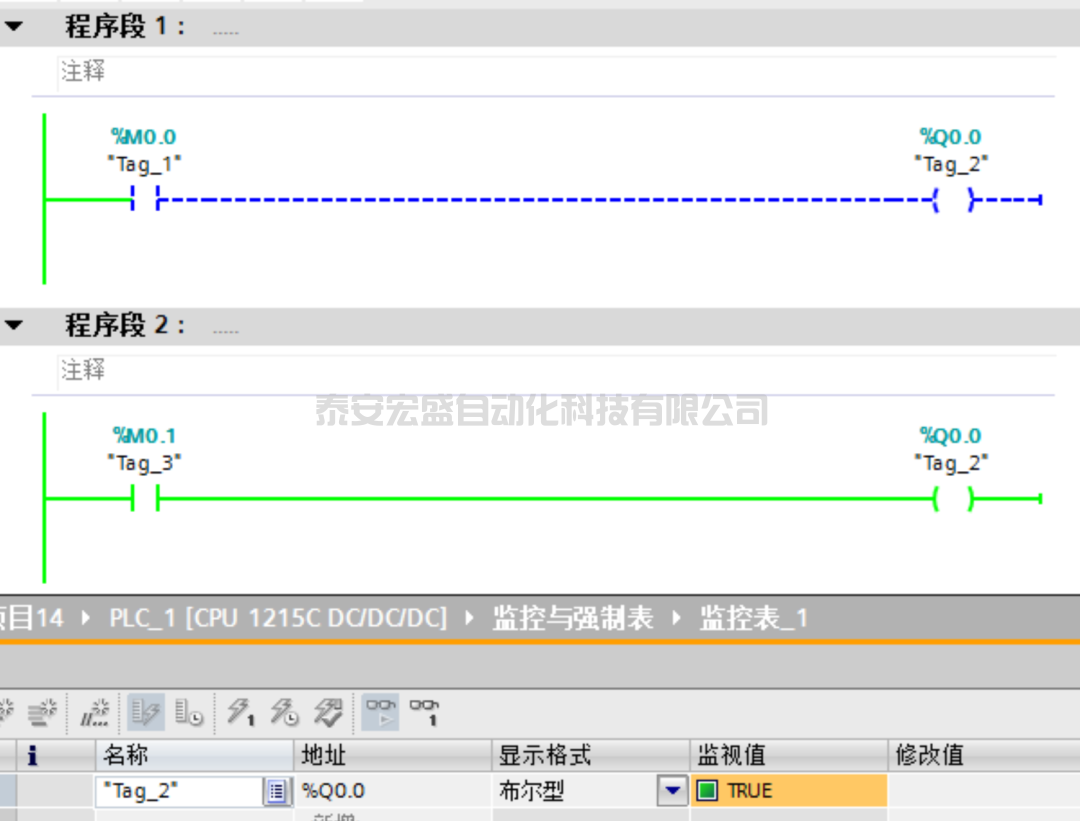Viewport: 1080px width, 821px height.
Task: Click the insert comment line icon
Action: coord(94,713)
